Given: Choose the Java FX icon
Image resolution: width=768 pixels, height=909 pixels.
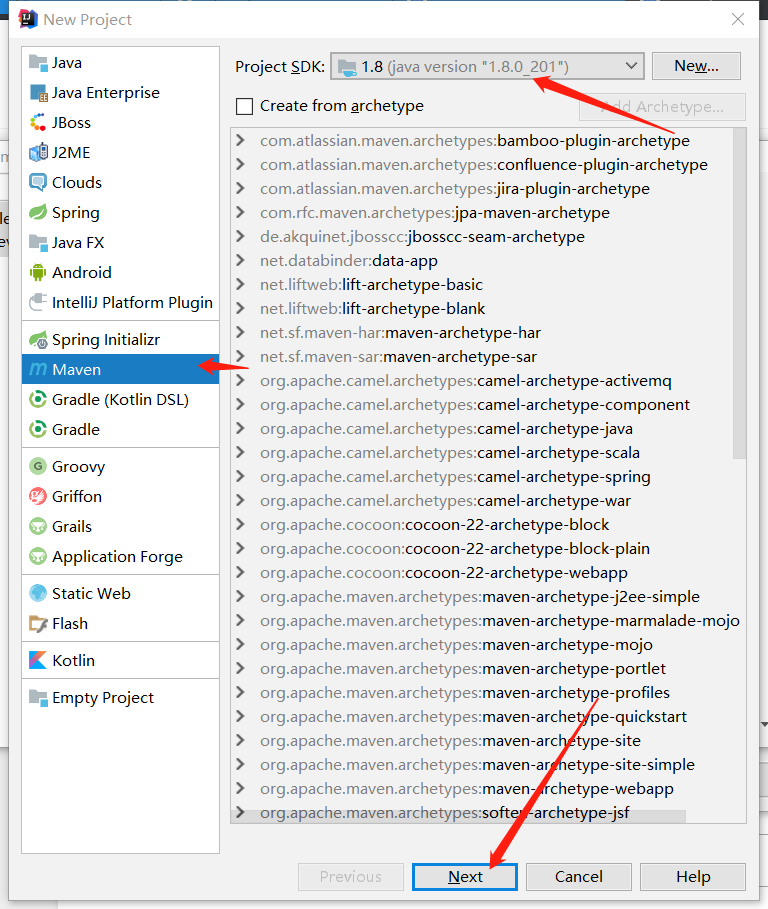Looking at the screenshot, I should point(38,242).
